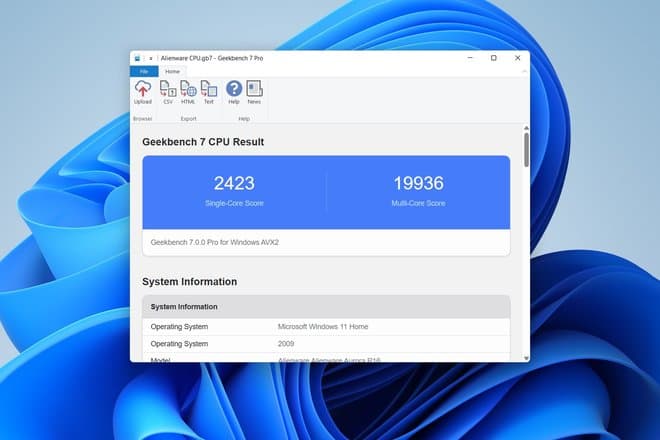The image size is (660, 440).
Task: Click the System Information section heading
Action: coord(189,282)
